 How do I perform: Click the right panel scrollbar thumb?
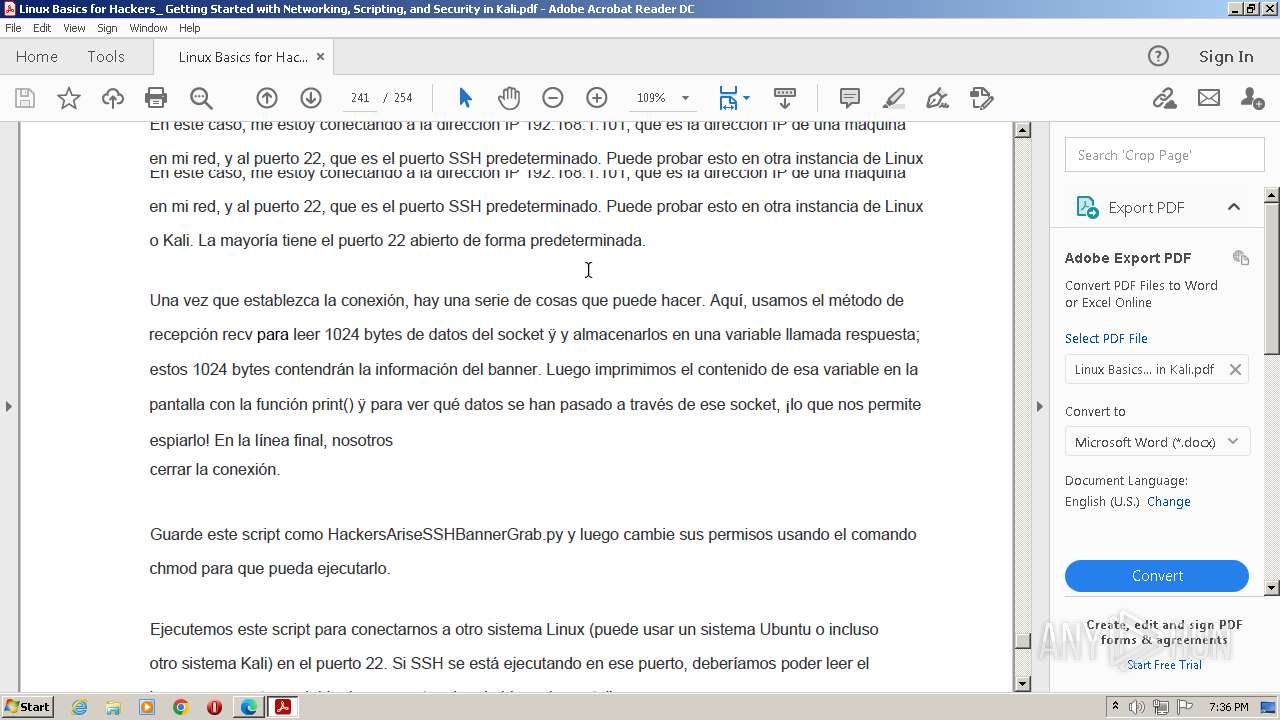pyautogui.click(x=1272, y=277)
